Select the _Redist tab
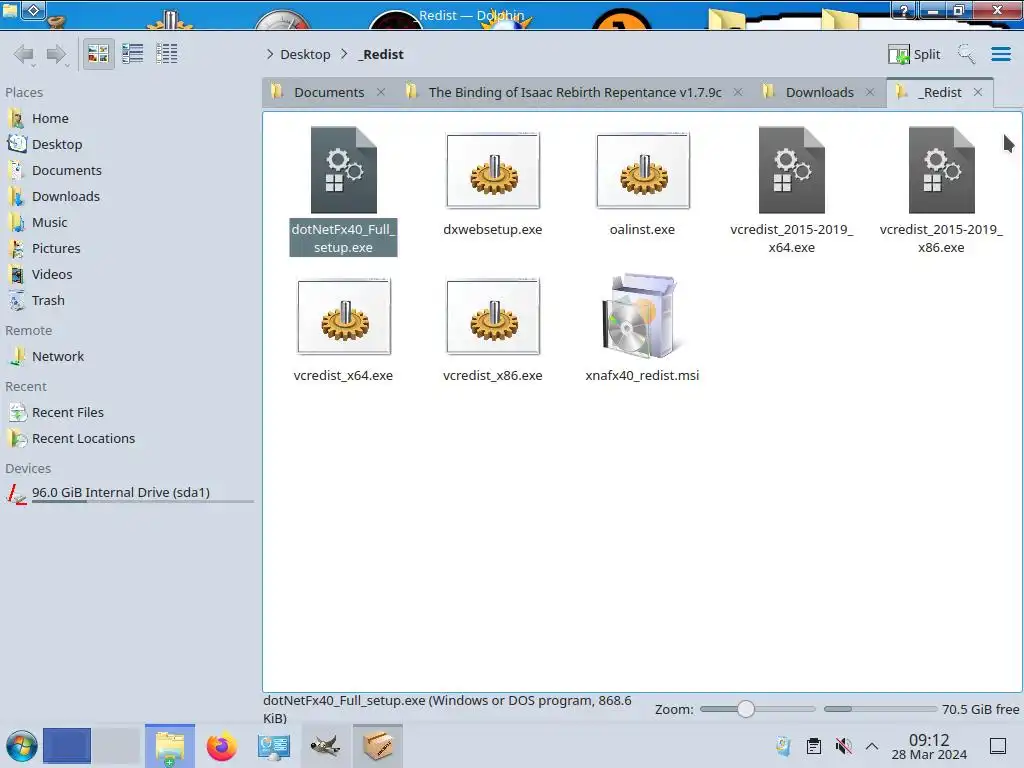 [939, 92]
